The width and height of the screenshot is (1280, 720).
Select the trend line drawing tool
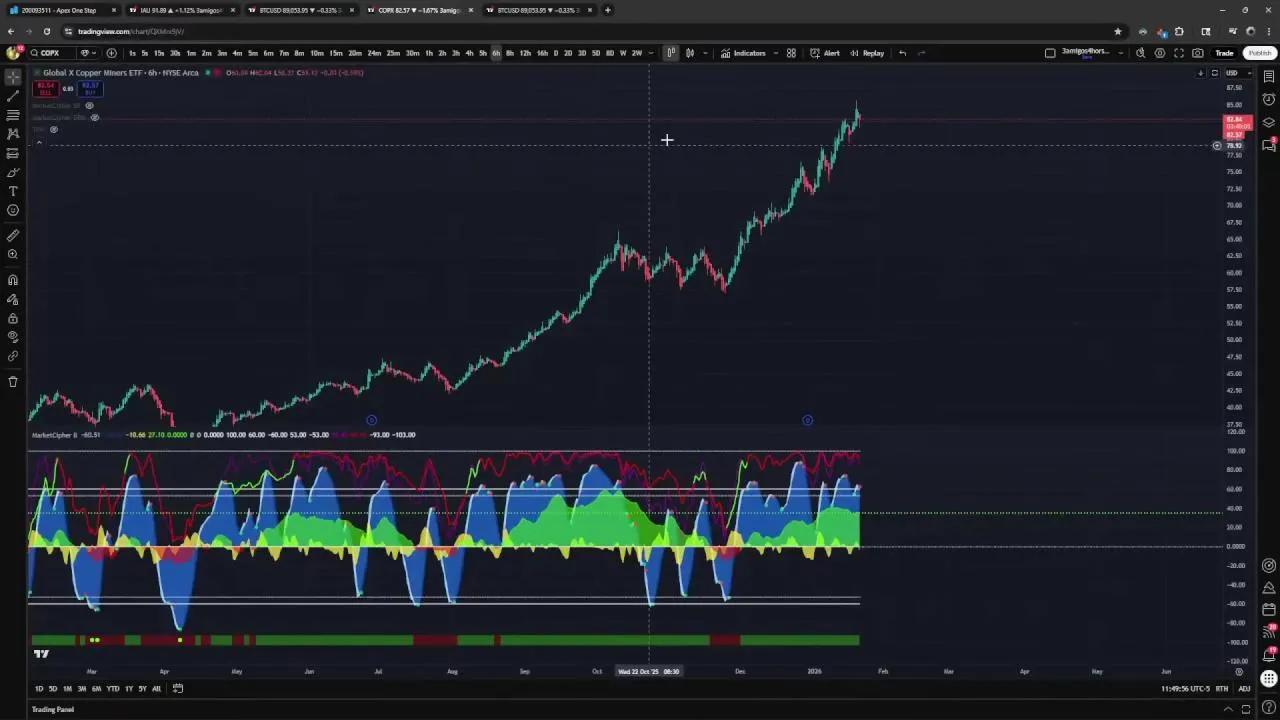coord(13,96)
